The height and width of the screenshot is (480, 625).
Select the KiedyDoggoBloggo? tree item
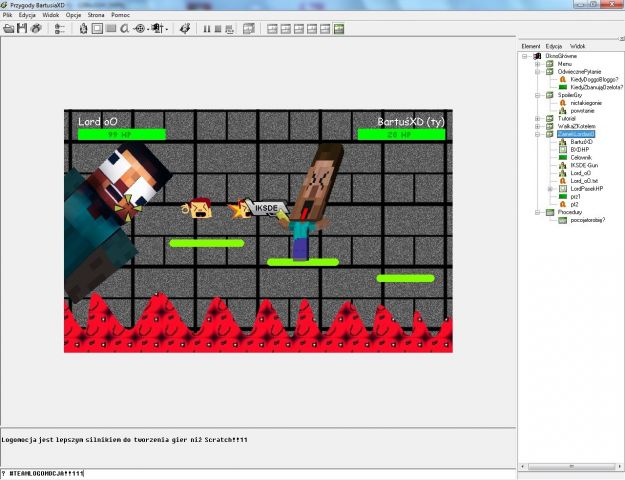[594, 79]
